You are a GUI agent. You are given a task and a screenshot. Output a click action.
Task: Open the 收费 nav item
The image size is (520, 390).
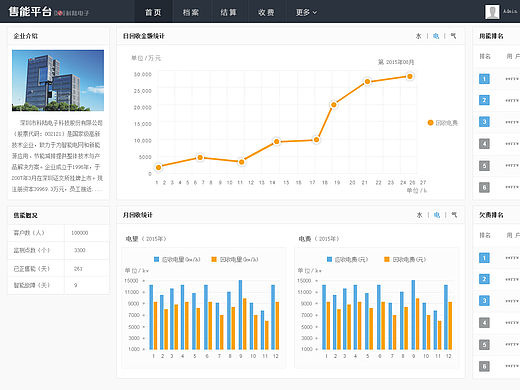point(266,12)
